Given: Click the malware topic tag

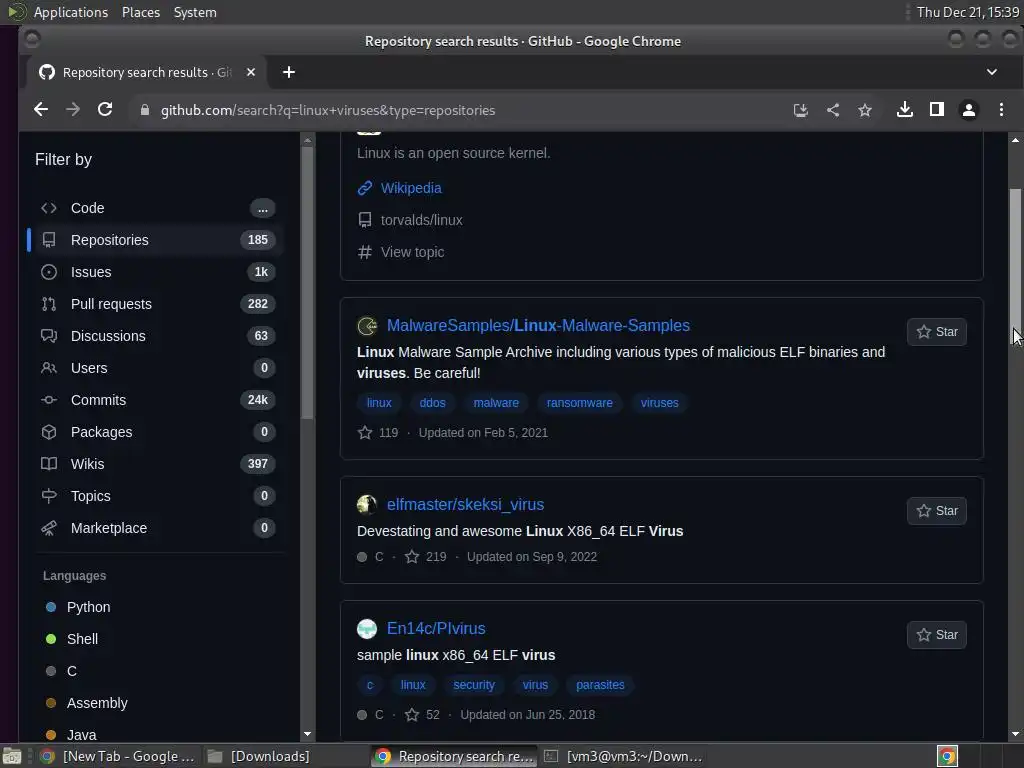Looking at the screenshot, I should click(x=496, y=403).
